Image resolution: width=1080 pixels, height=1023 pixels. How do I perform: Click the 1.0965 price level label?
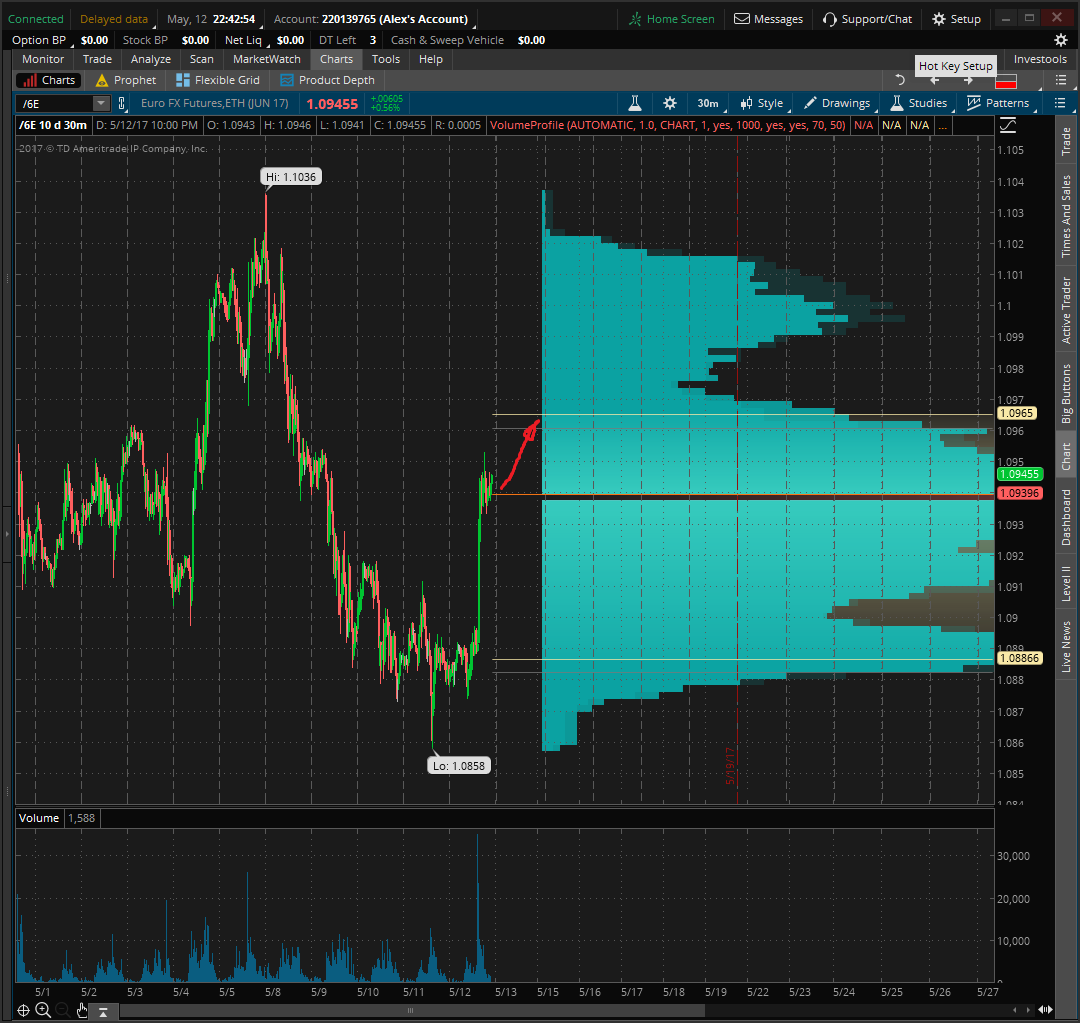pos(1017,413)
